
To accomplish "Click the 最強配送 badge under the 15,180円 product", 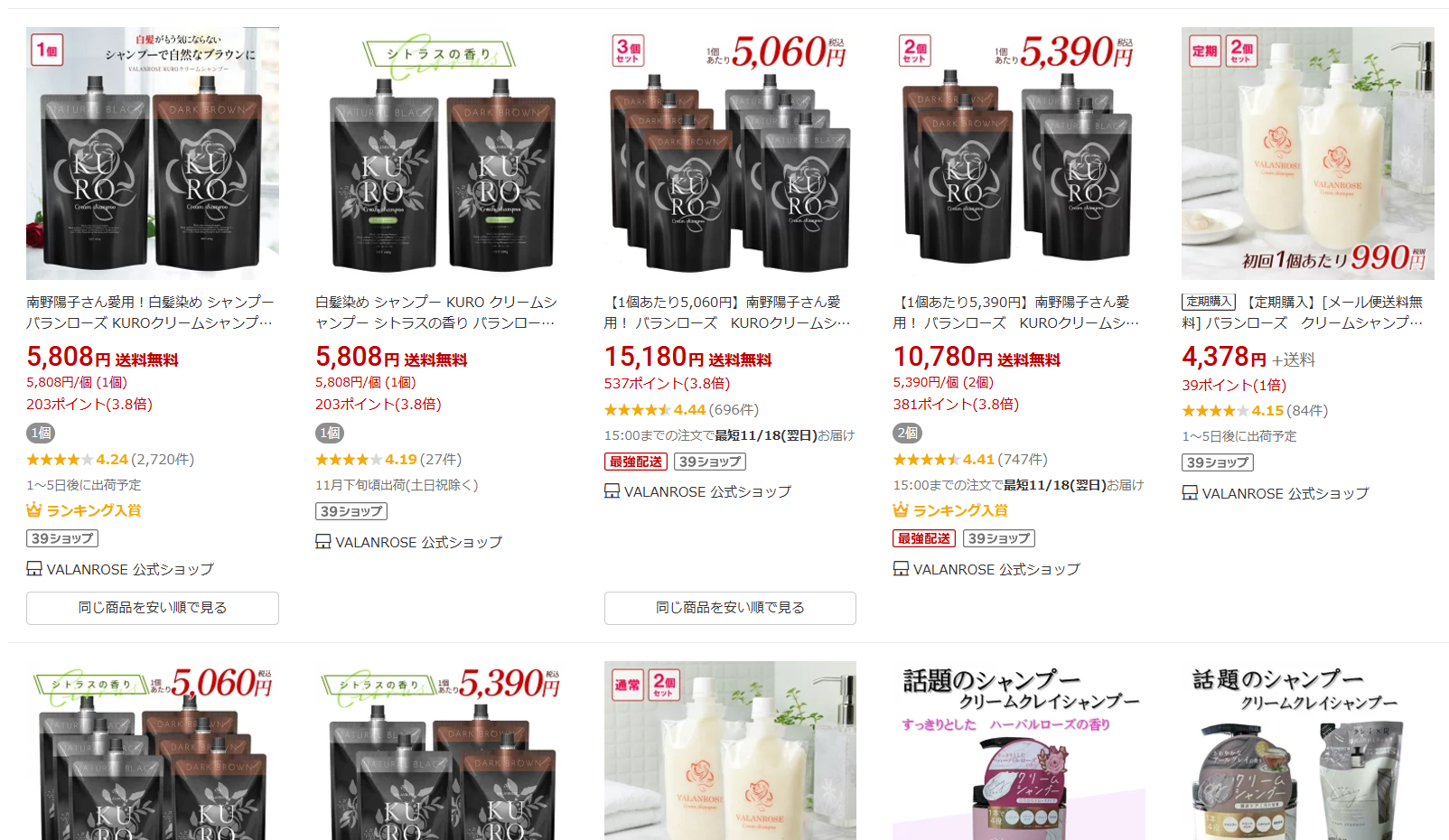I will coord(636,462).
